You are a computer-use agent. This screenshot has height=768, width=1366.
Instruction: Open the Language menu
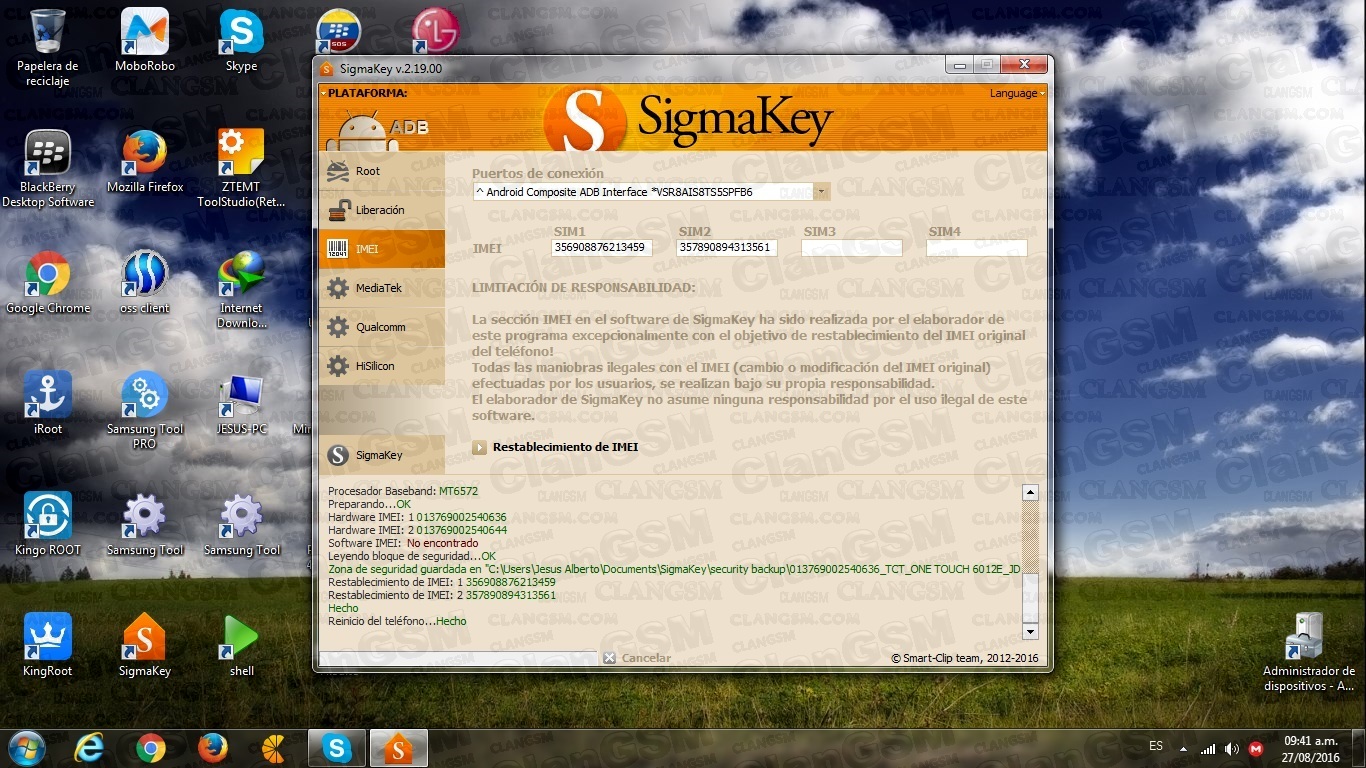tap(1017, 93)
